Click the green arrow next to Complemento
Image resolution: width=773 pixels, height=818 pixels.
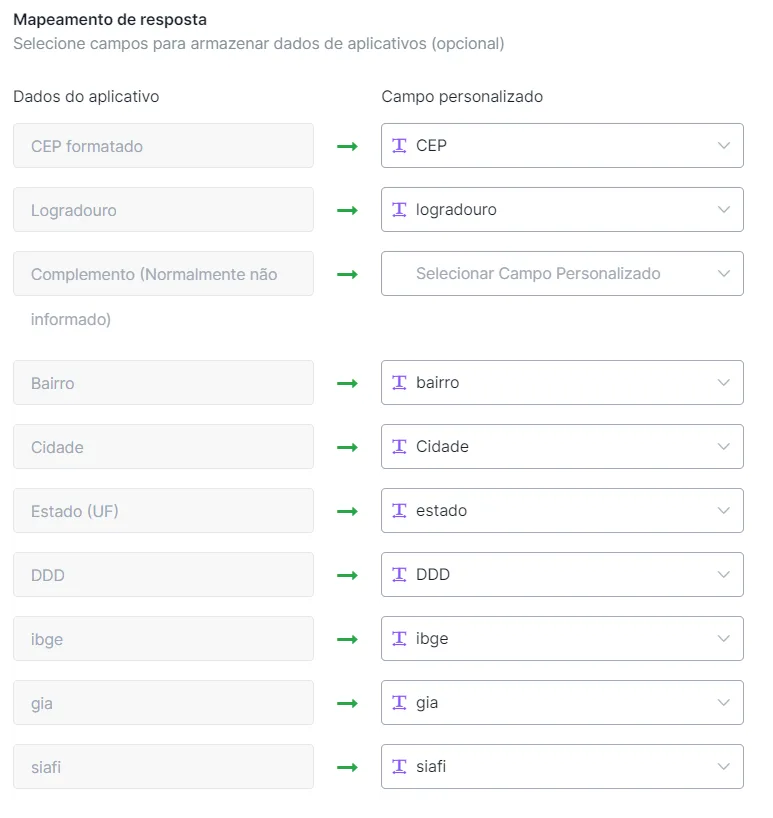click(347, 274)
